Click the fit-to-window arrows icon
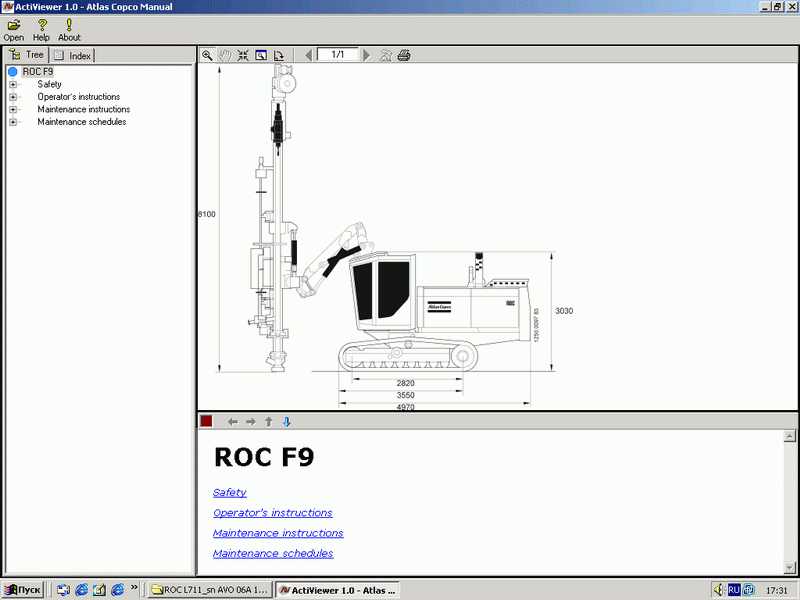The width and height of the screenshot is (800, 600). 243,56
